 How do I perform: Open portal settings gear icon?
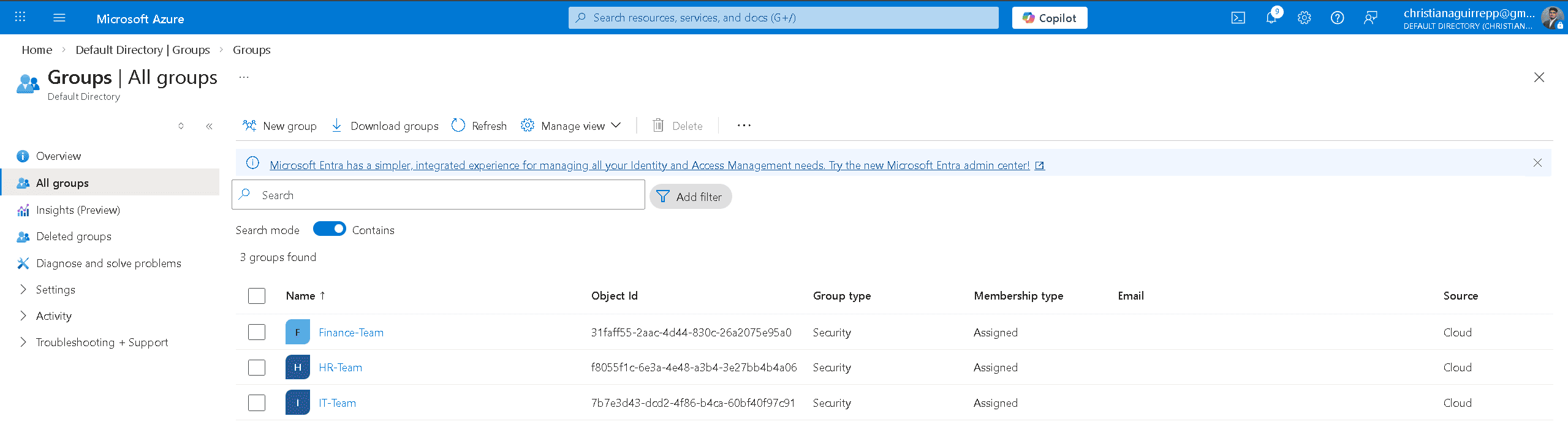(1304, 18)
